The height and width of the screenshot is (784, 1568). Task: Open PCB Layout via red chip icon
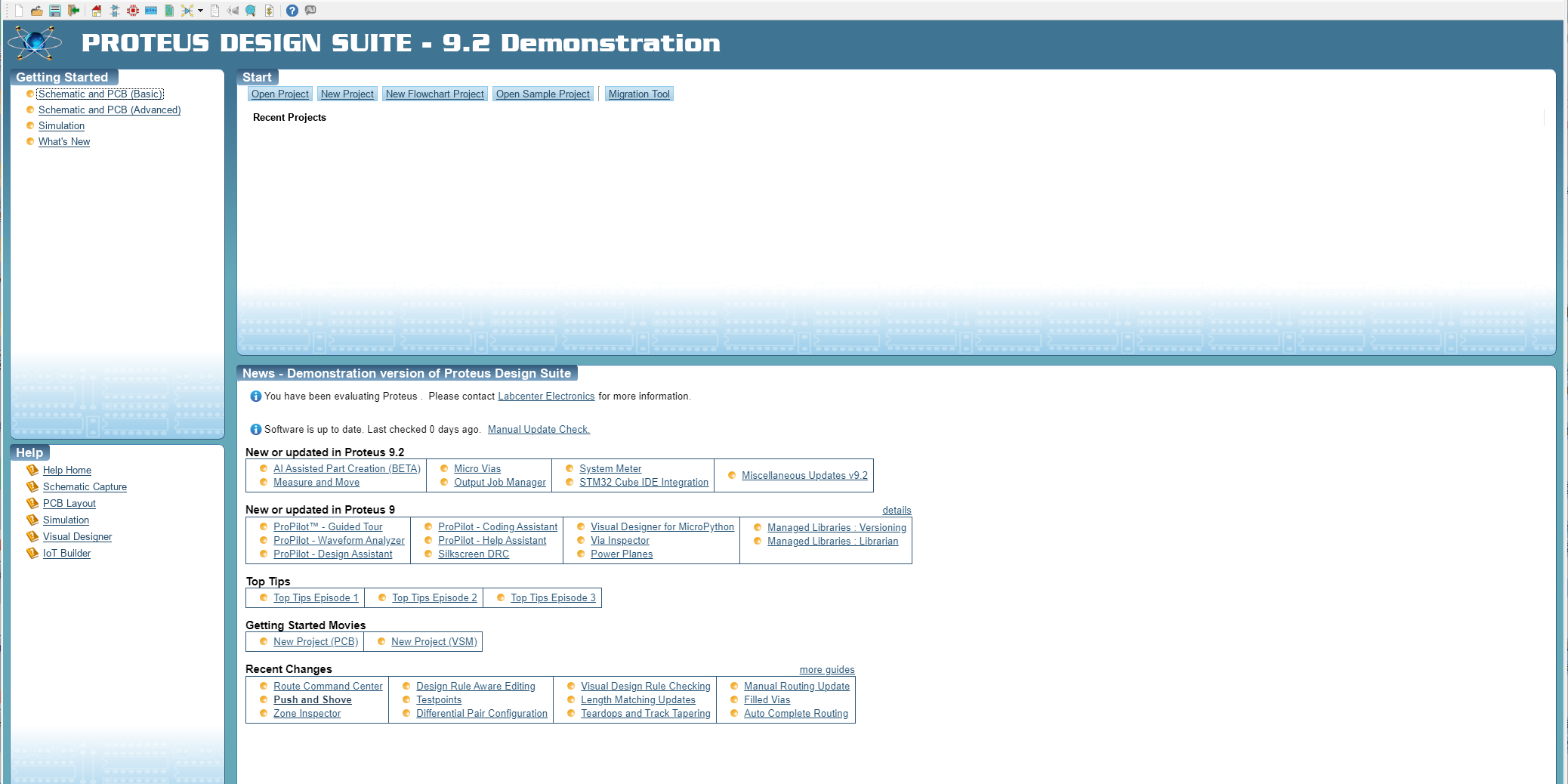[x=133, y=11]
